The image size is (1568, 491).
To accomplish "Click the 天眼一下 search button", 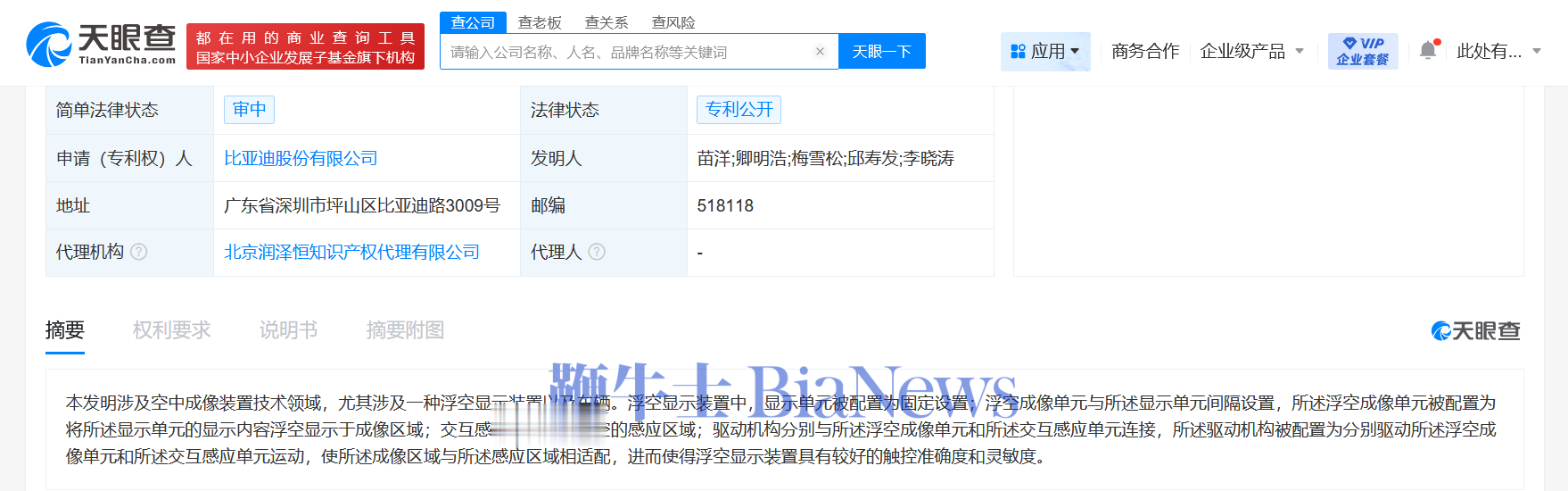I will [881, 51].
